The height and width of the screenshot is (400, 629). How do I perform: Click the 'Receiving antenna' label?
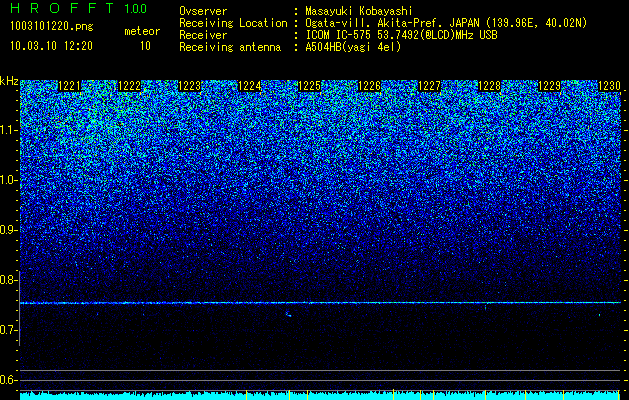tap(230, 47)
